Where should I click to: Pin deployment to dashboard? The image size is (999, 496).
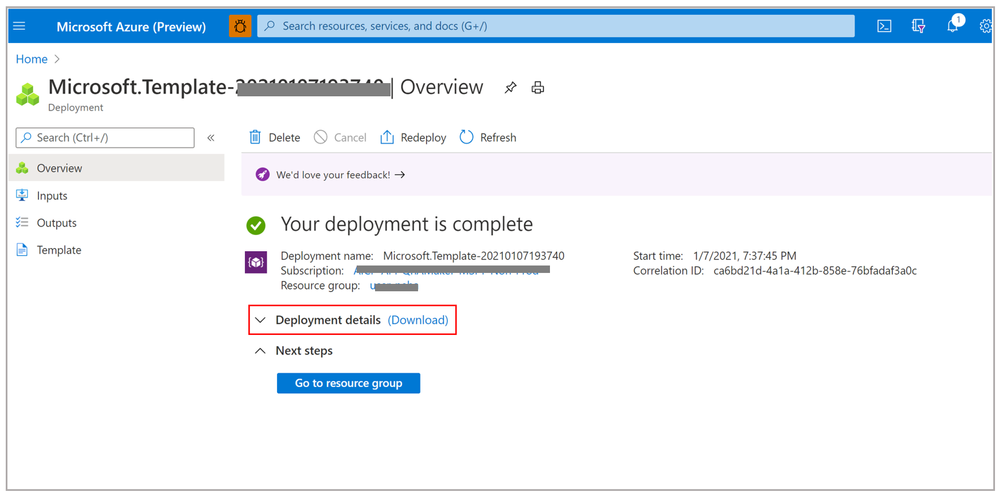[510, 88]
